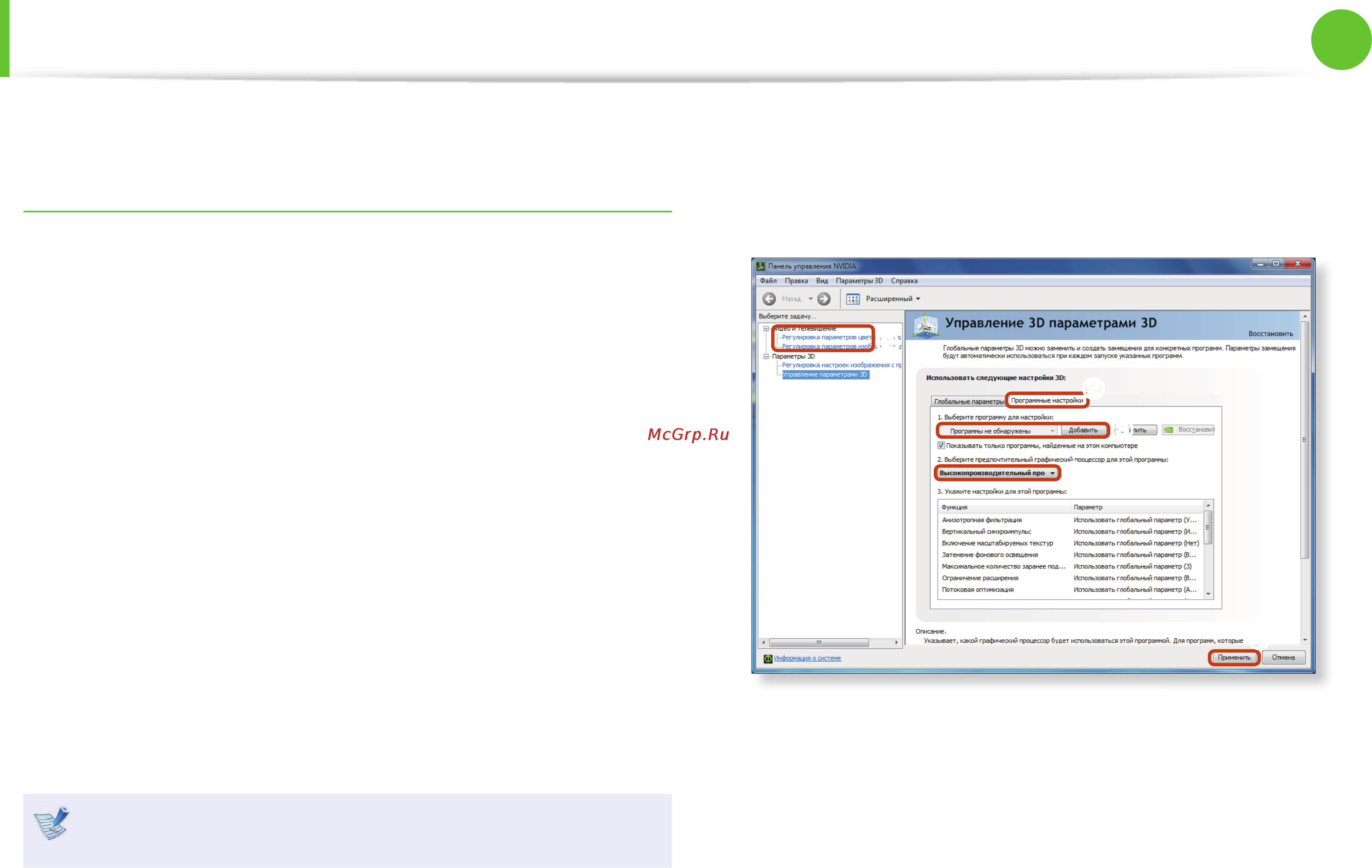Switch to the Глобальные параметры tab
This screenshot has height=868, width=1372.
(969, 401)
